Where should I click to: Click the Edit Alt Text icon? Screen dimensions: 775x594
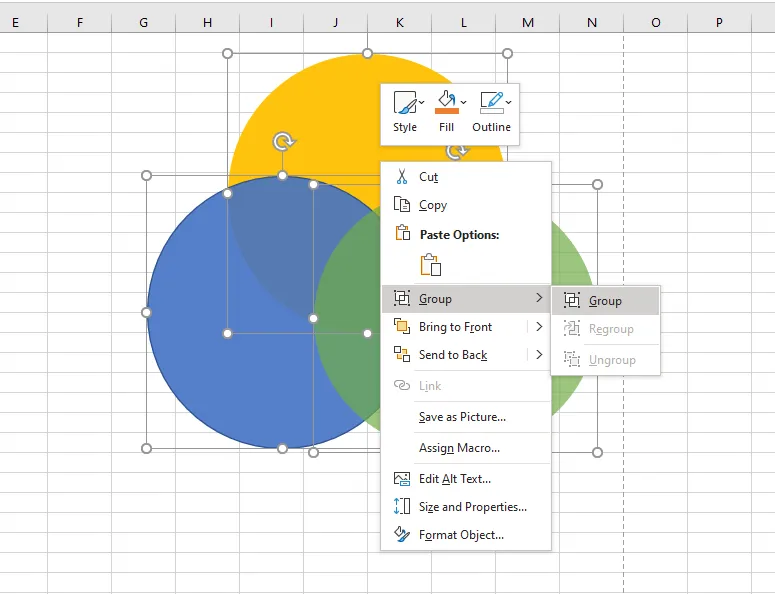(x=402, y=479)
